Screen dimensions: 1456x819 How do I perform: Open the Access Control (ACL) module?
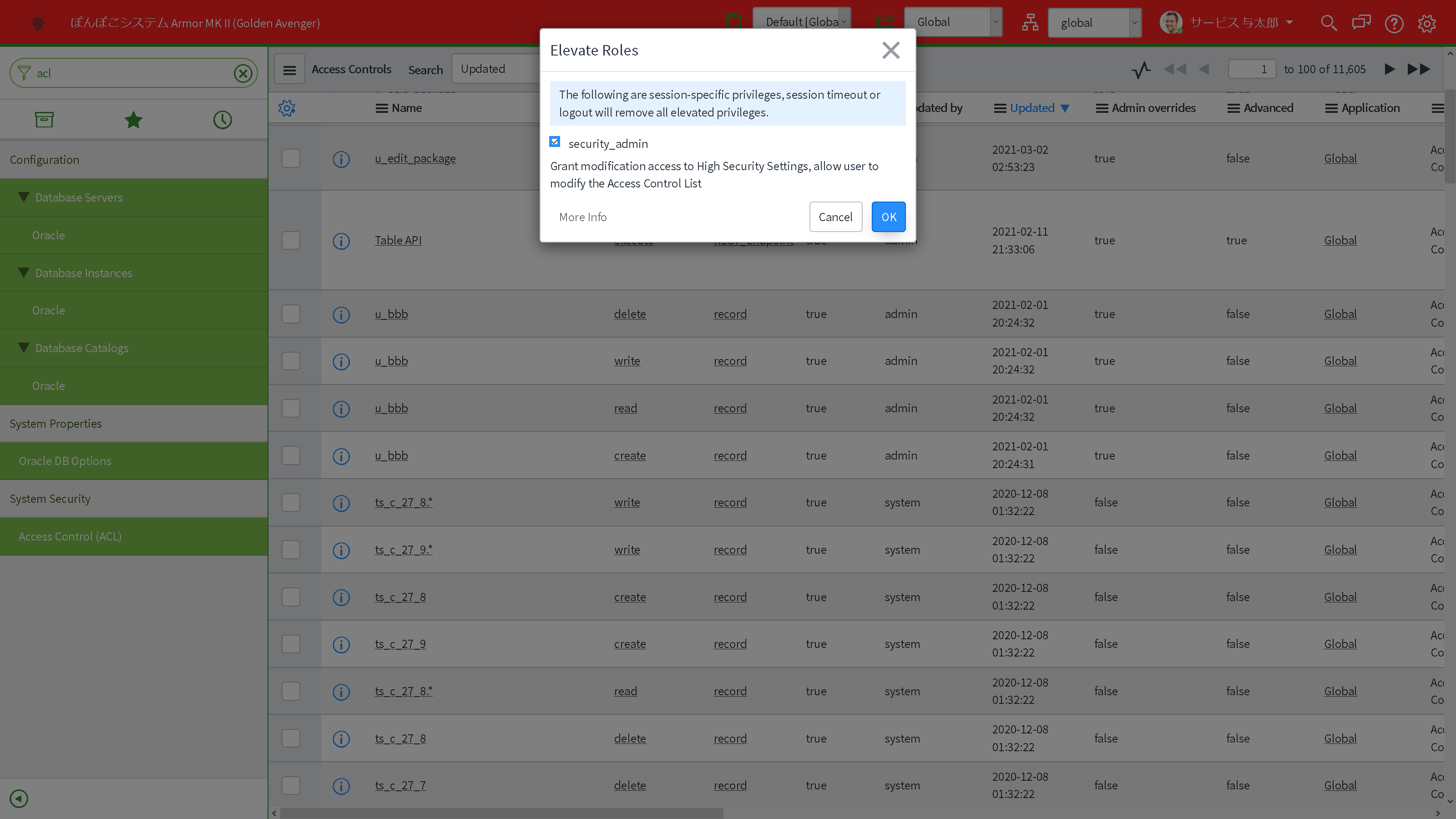[x=70, y=536]
